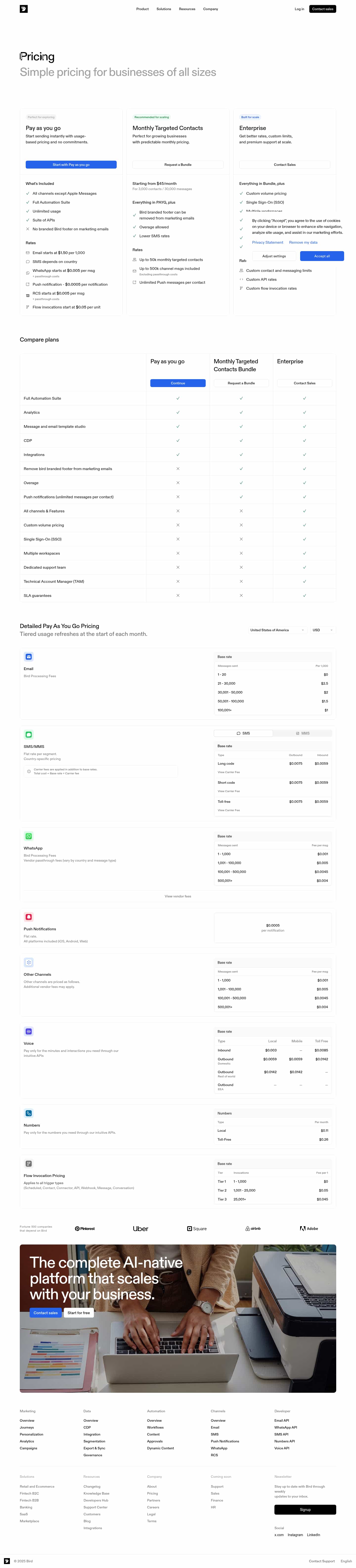The height and width of the screenshot is (1568, 356).
Task: Click chat icon beside 'SMS depends on country'
Action: (27, 262)
